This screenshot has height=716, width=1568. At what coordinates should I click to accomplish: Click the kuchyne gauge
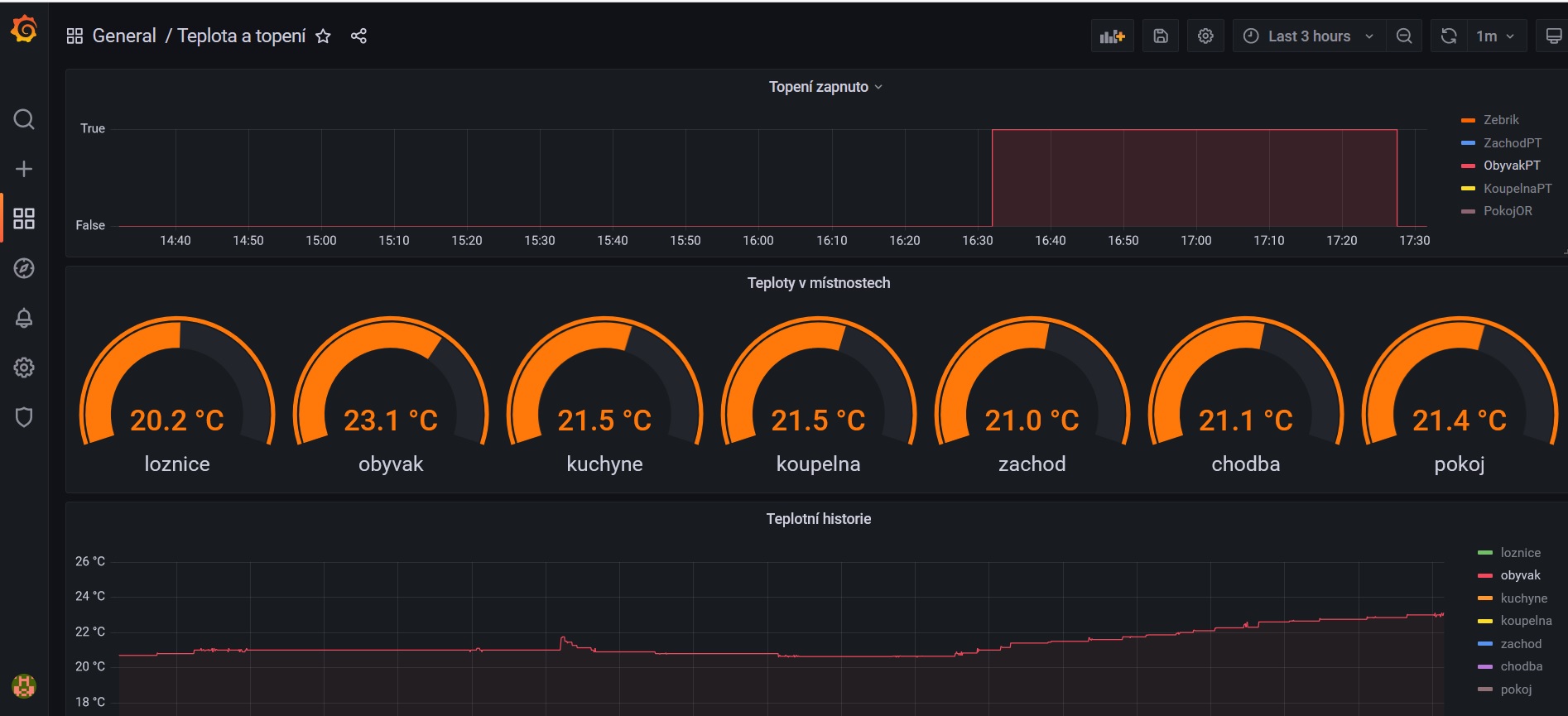coord(604,396)
